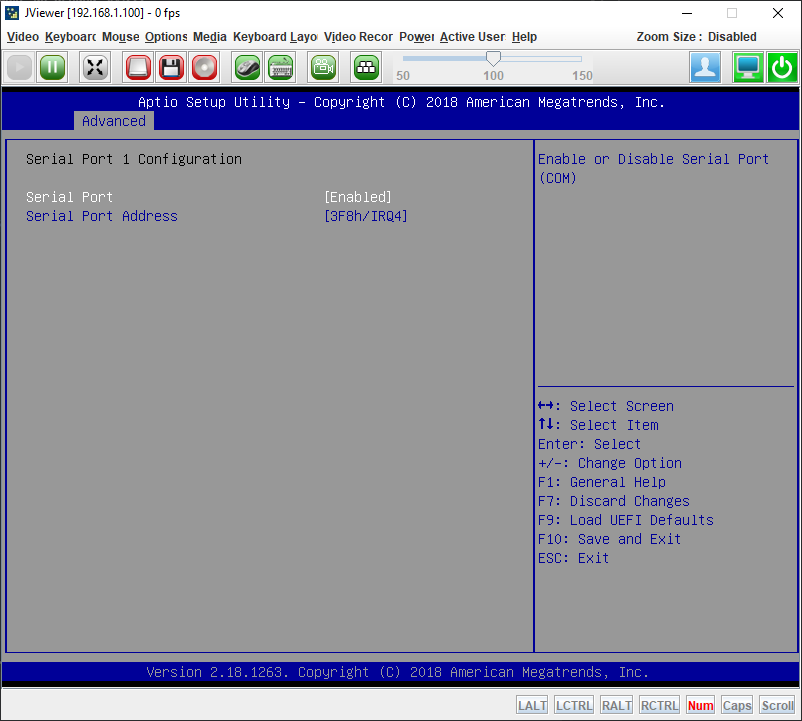Viewport: 802px width, 721px height.
Task: Toggle the Scroll lock indicator
Action: [x=777, y=705]
